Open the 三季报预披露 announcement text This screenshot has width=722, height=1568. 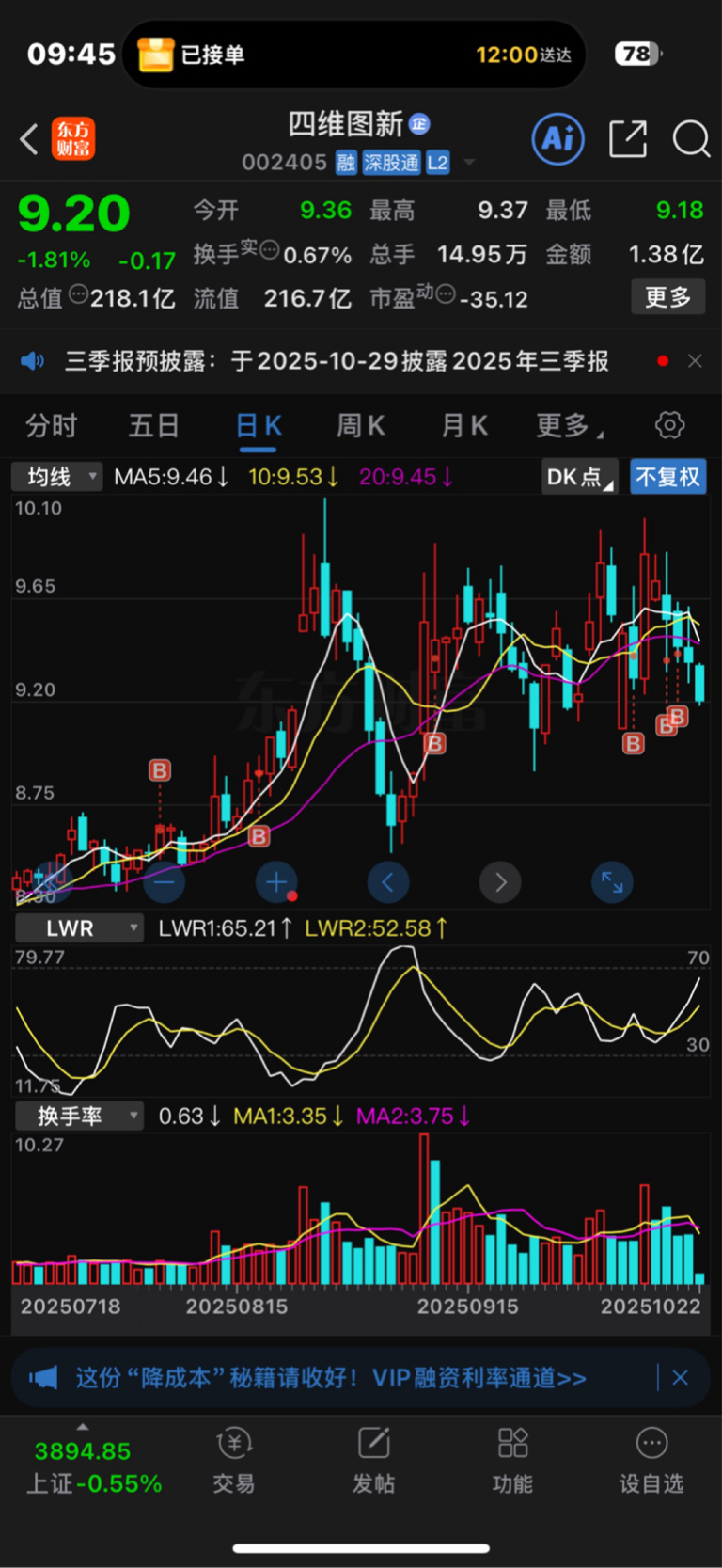click(x=337, y=361)
